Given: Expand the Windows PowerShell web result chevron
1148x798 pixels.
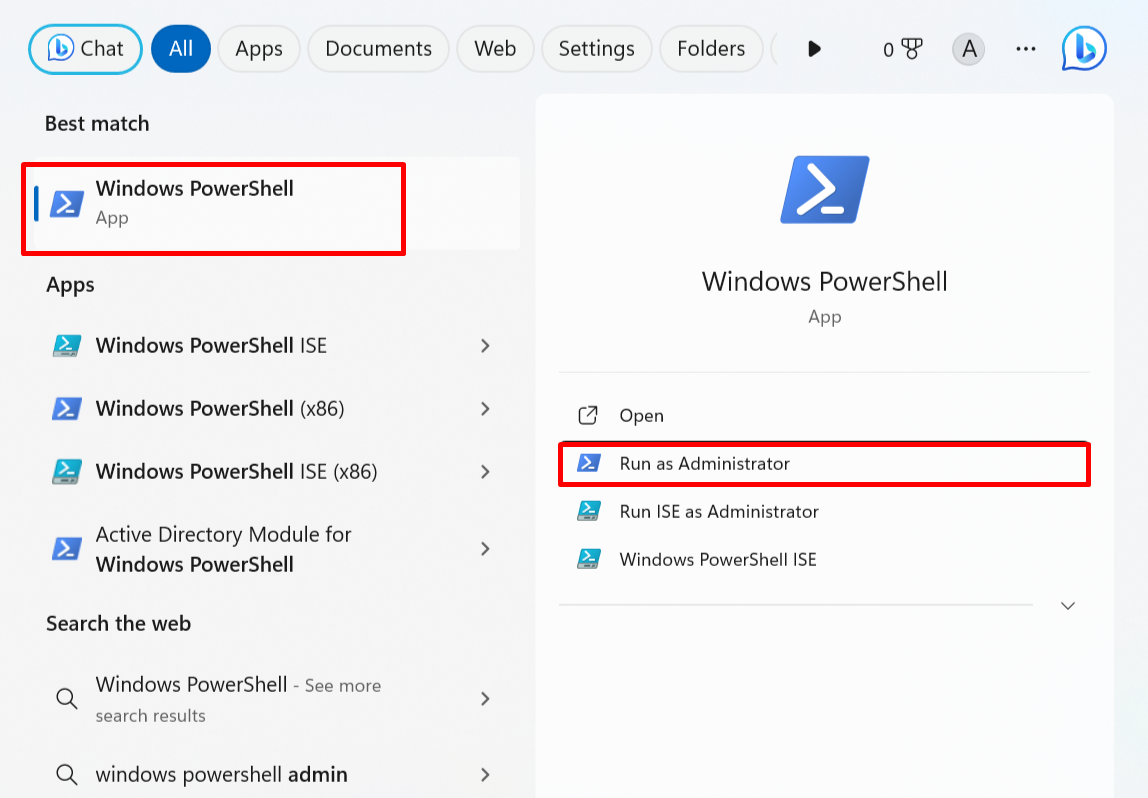Looking at the screenshot, I should click(485, 698).
